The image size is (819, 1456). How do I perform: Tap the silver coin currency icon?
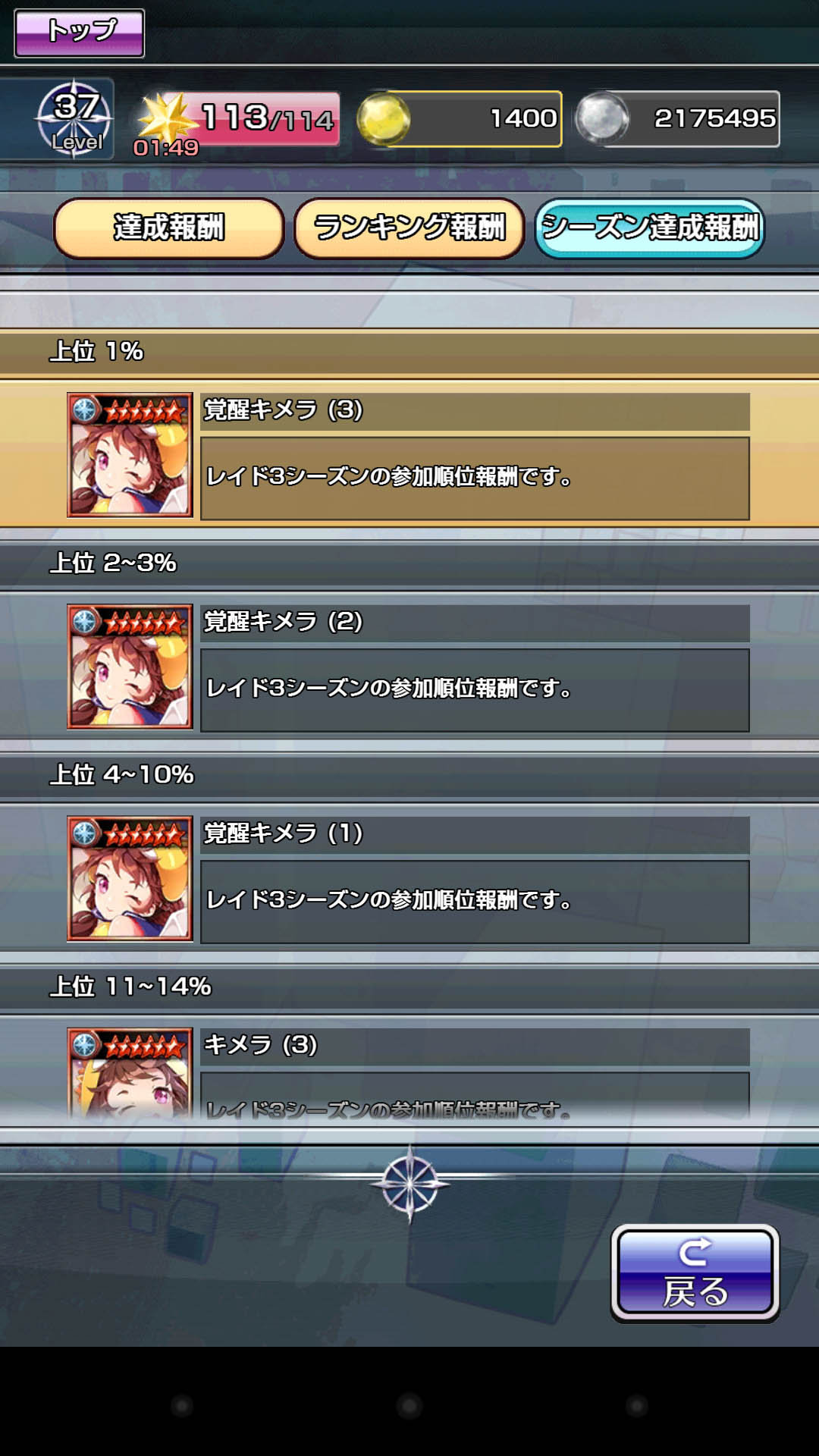pos(602,118)
